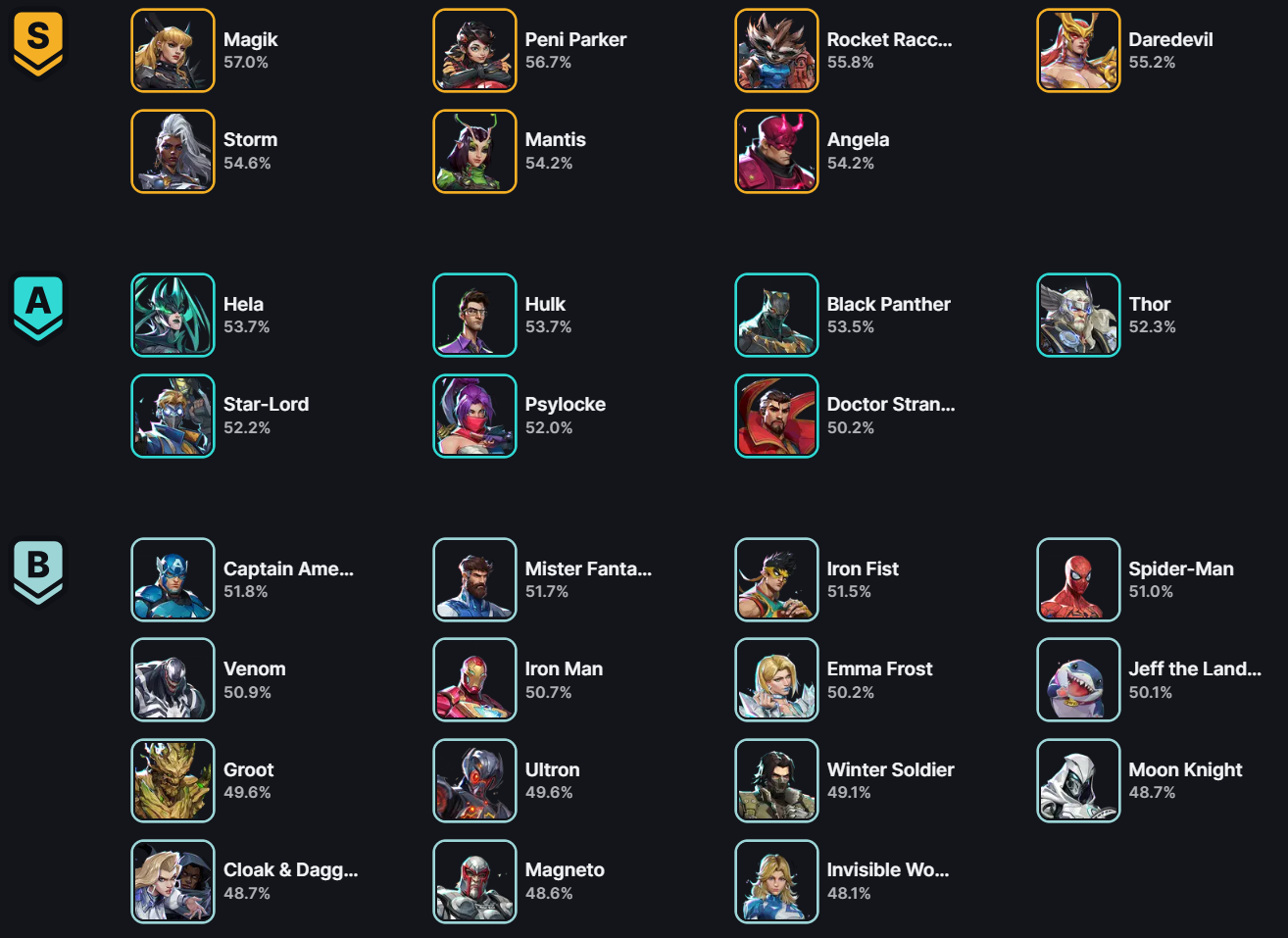Select the Magneto hero name

pyautogui.click(x=565, y=869)
